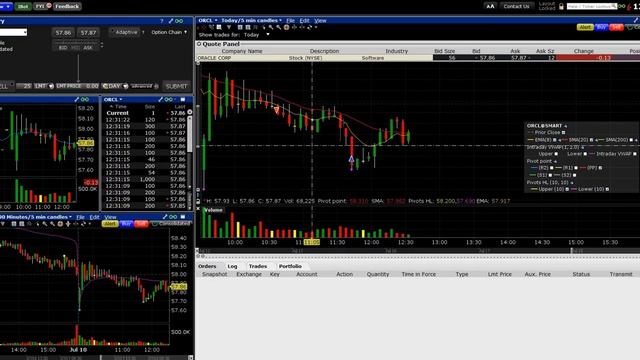Click the IBot button
This screenshot has width=640, height=360.
(23, 6)
